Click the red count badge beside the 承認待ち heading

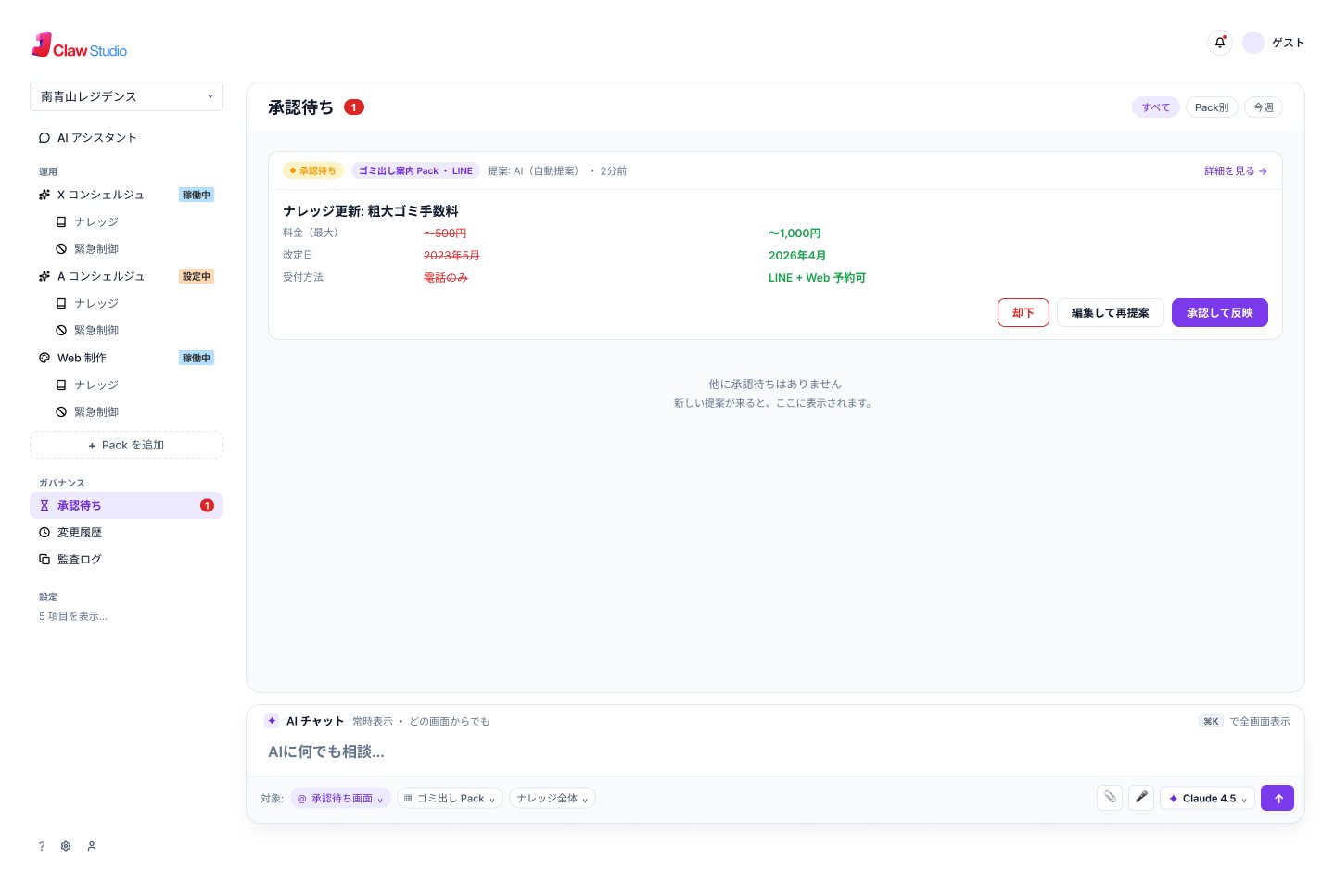(354, 107)
